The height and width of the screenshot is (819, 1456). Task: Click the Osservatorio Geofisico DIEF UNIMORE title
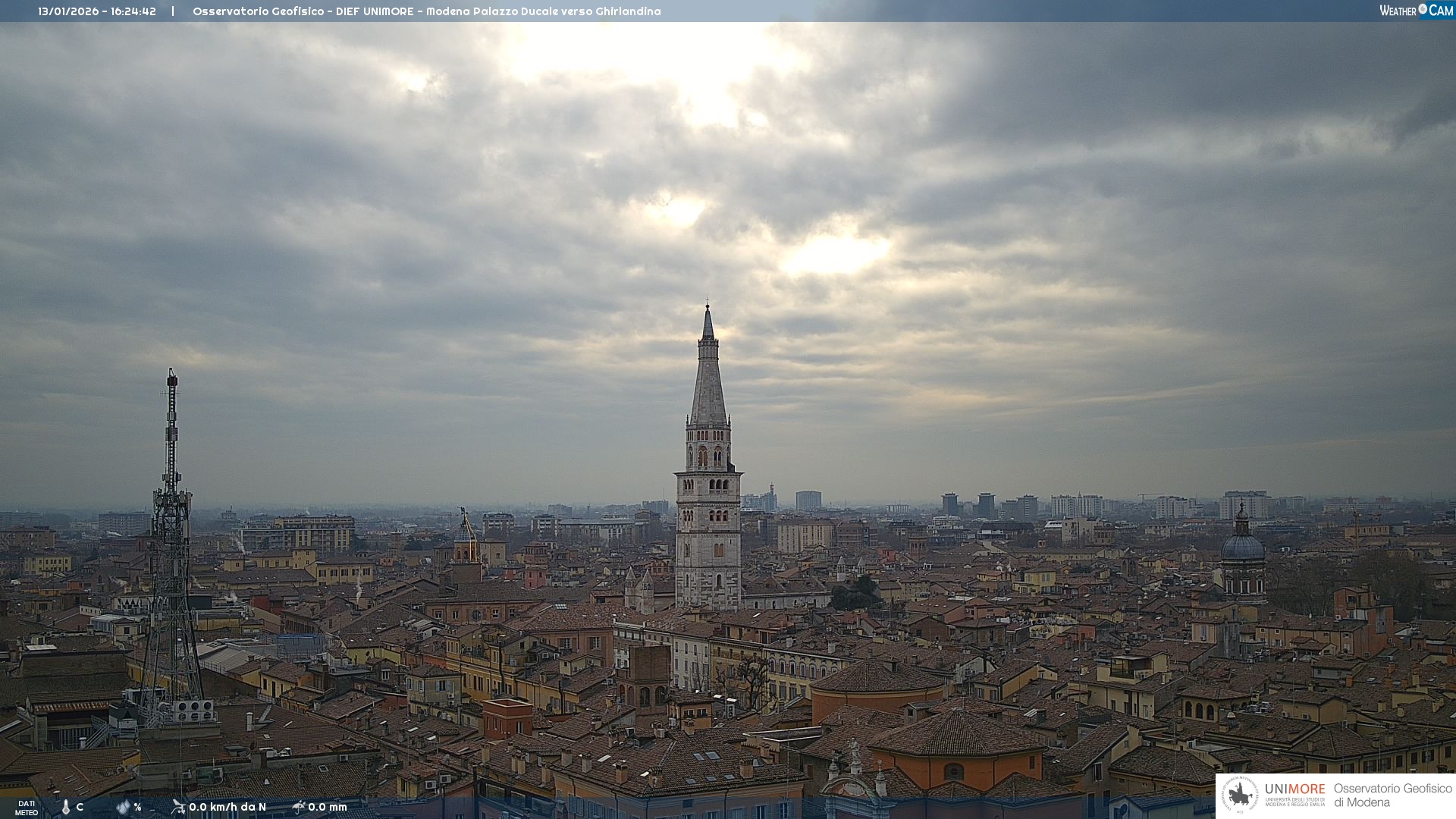point(426,11)
